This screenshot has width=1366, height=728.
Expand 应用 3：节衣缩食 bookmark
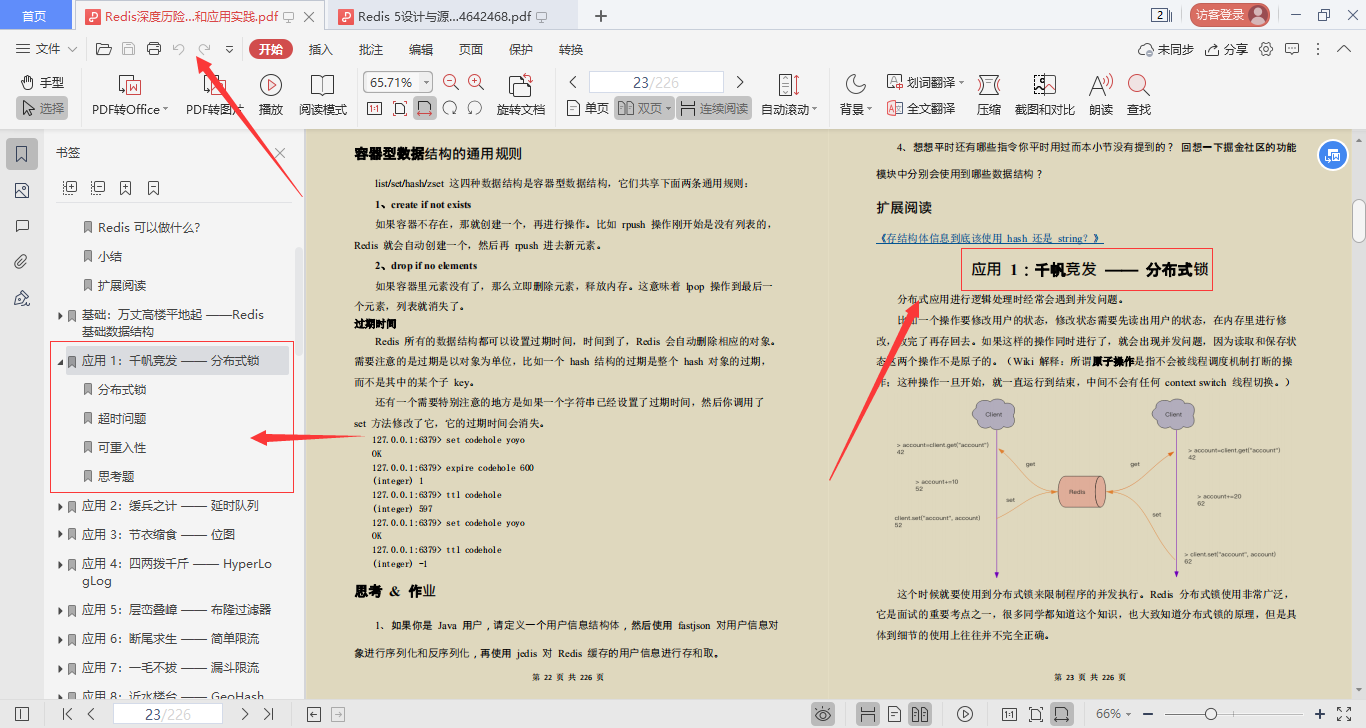[60, 535]
